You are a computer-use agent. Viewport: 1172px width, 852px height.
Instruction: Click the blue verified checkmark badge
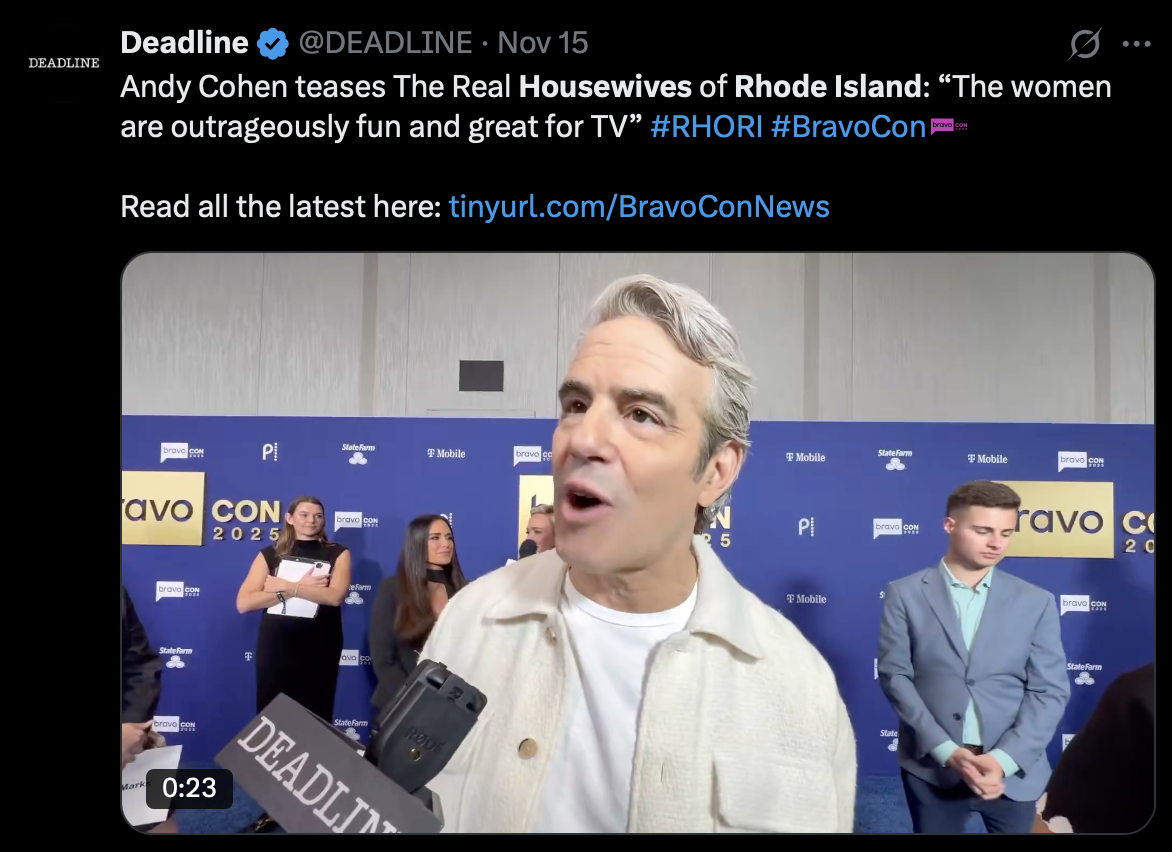click(273, 43)
